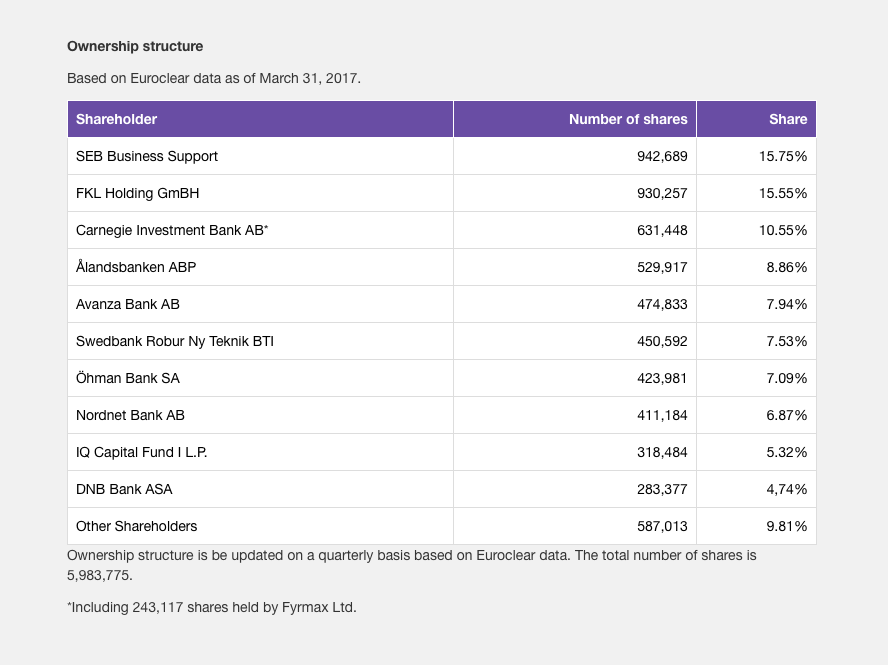Select the 'IQ Capital Fund I L.P.' cell
Viewport: 888px width, 665px height.
(261, 453)
